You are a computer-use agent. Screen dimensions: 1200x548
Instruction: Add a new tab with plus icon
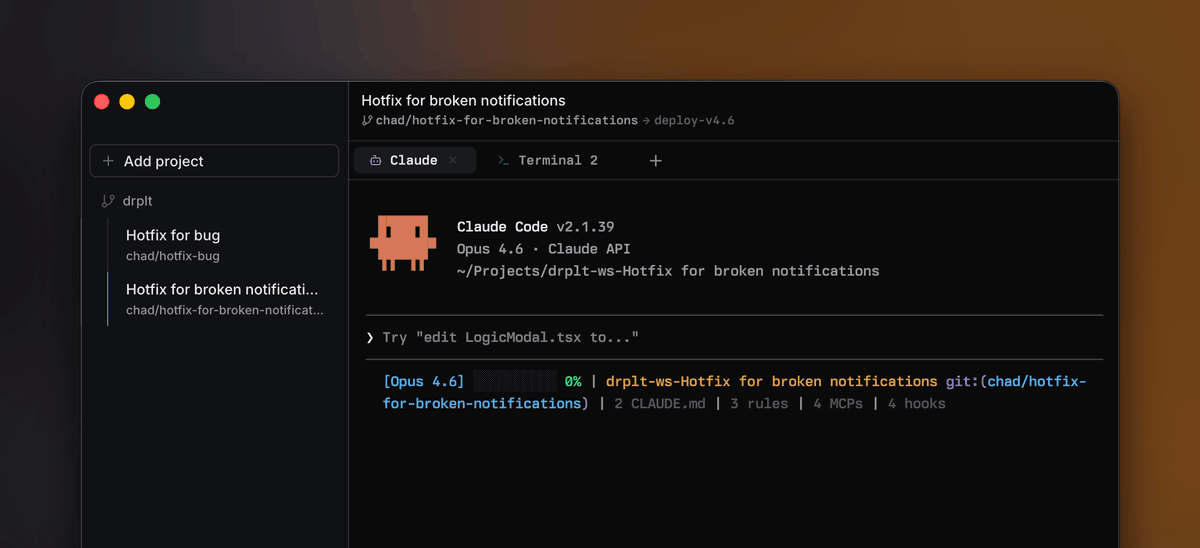(x=656, y=160)
